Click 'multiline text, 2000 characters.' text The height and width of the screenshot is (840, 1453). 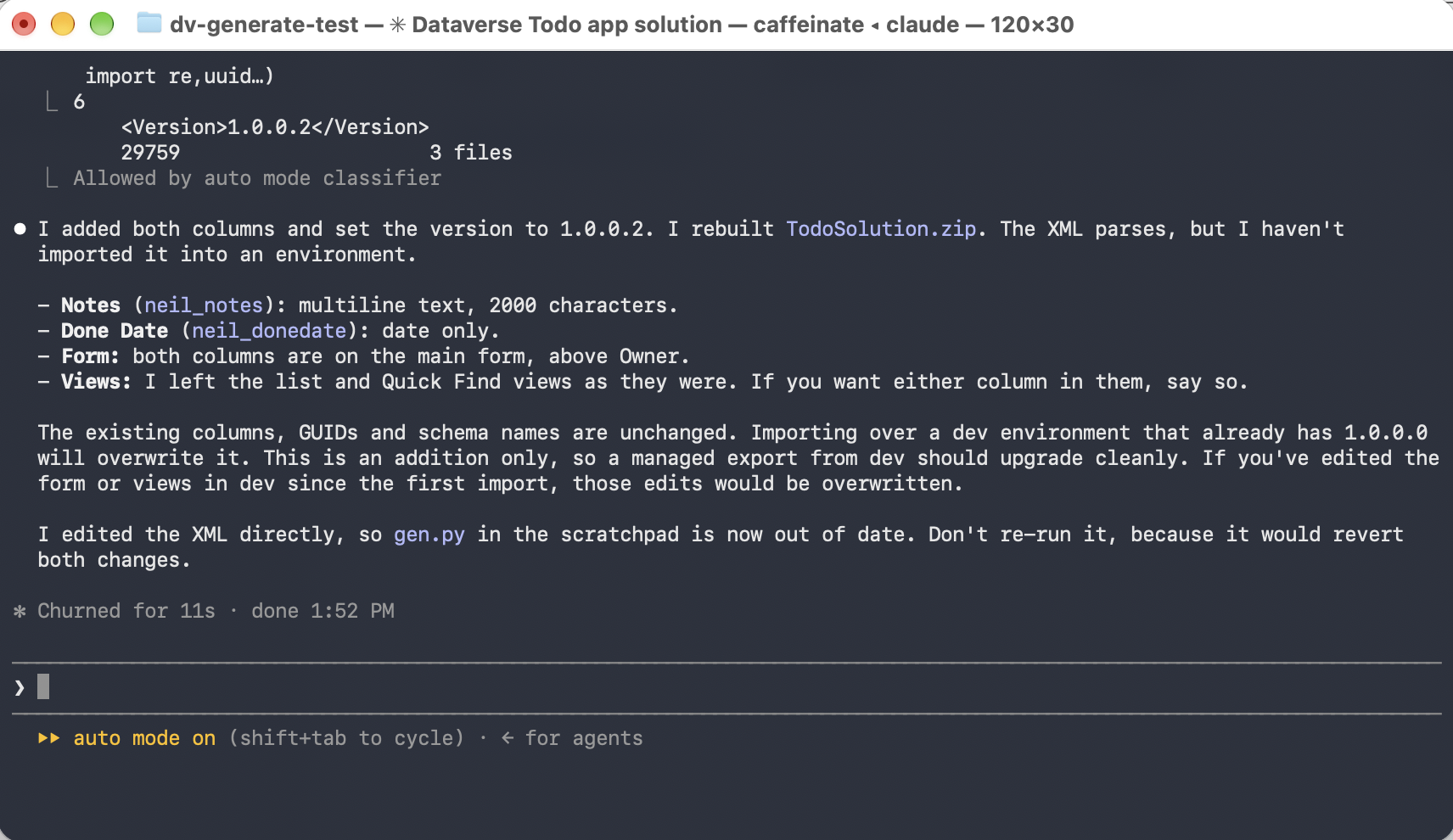(488, 305)
